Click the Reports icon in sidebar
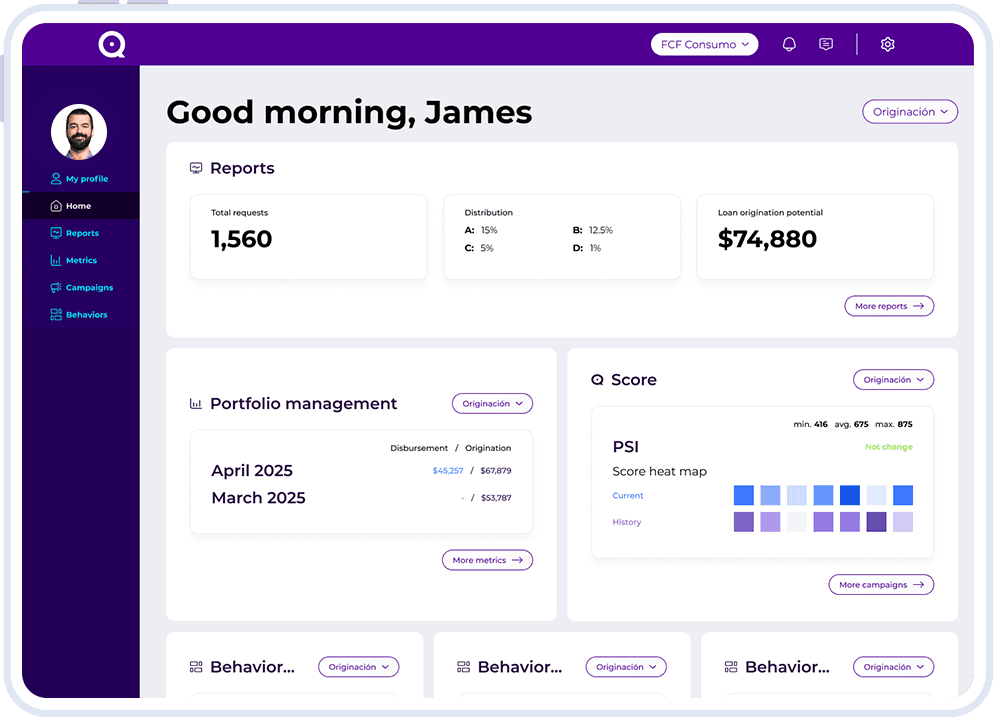This screenshot has width=993, height=717. [x=56, y=233]
